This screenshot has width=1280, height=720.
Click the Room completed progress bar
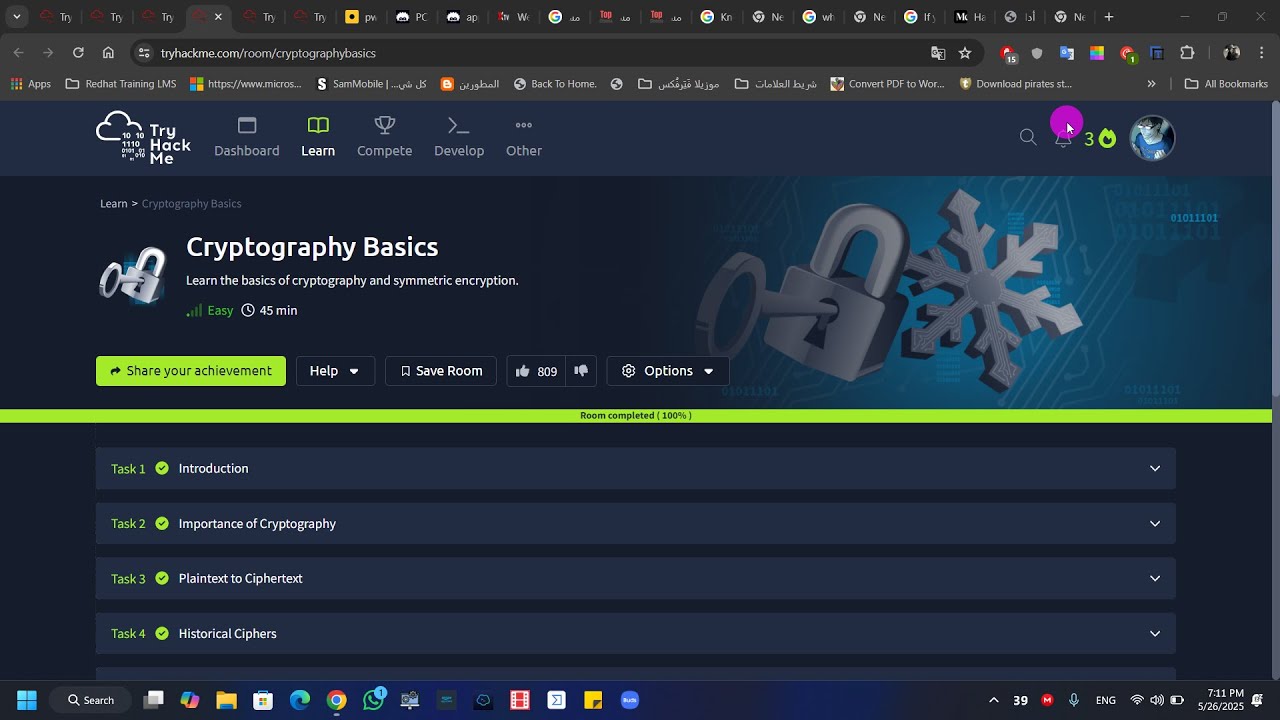coord(636,416)
